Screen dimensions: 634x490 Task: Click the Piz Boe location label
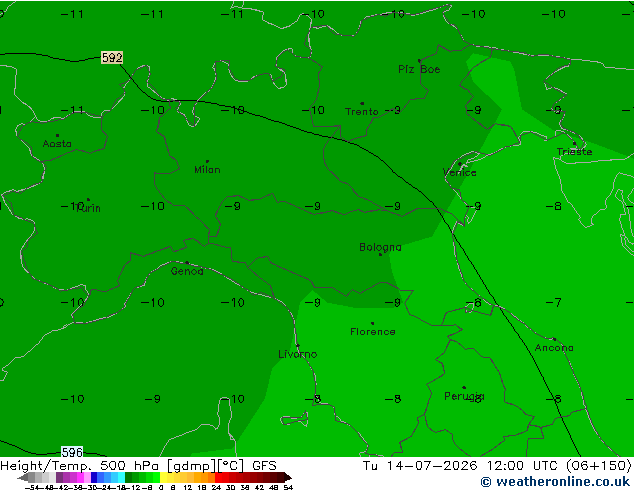pyautogui.click(x=419, y=69)
